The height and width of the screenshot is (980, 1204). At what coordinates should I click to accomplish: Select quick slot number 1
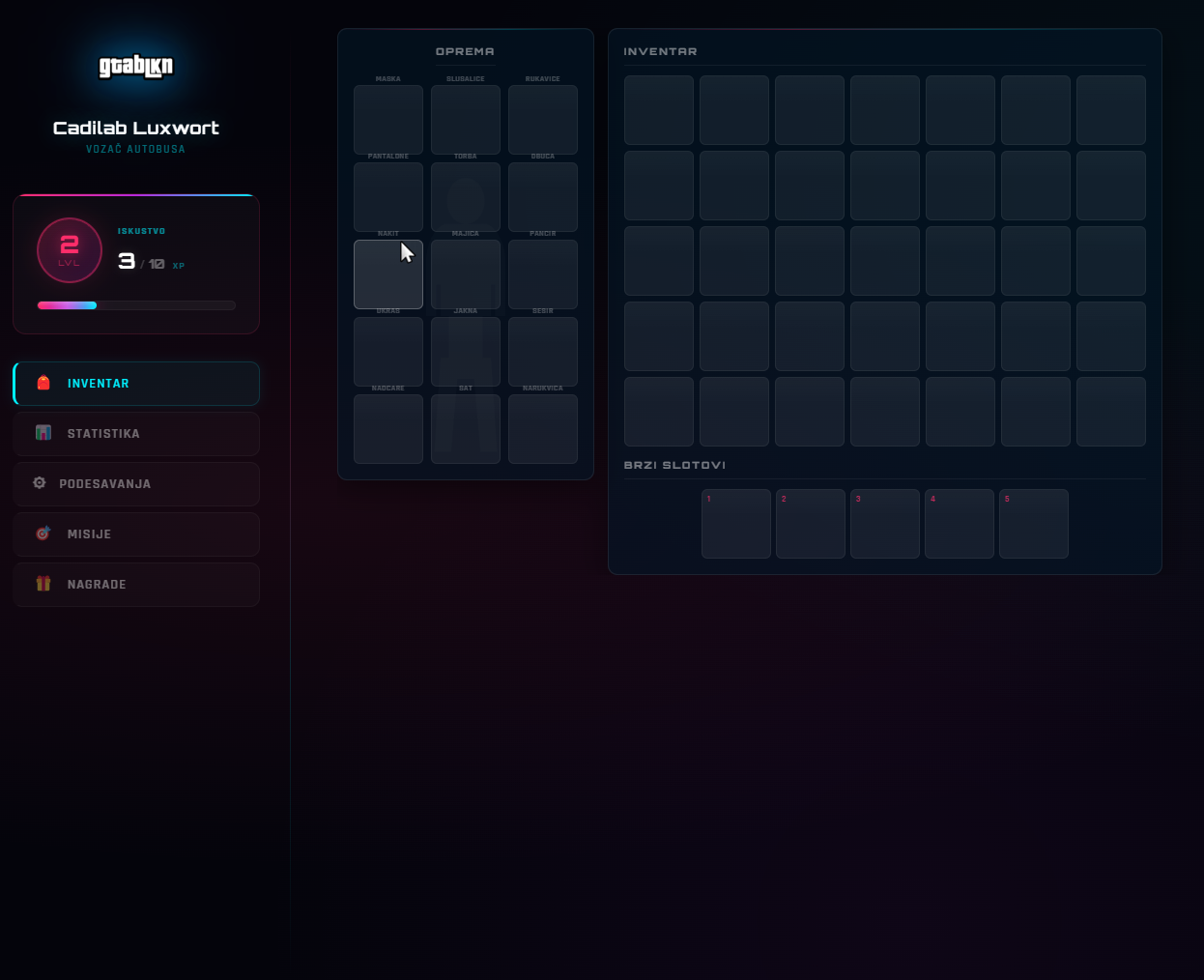pos(736,524)
